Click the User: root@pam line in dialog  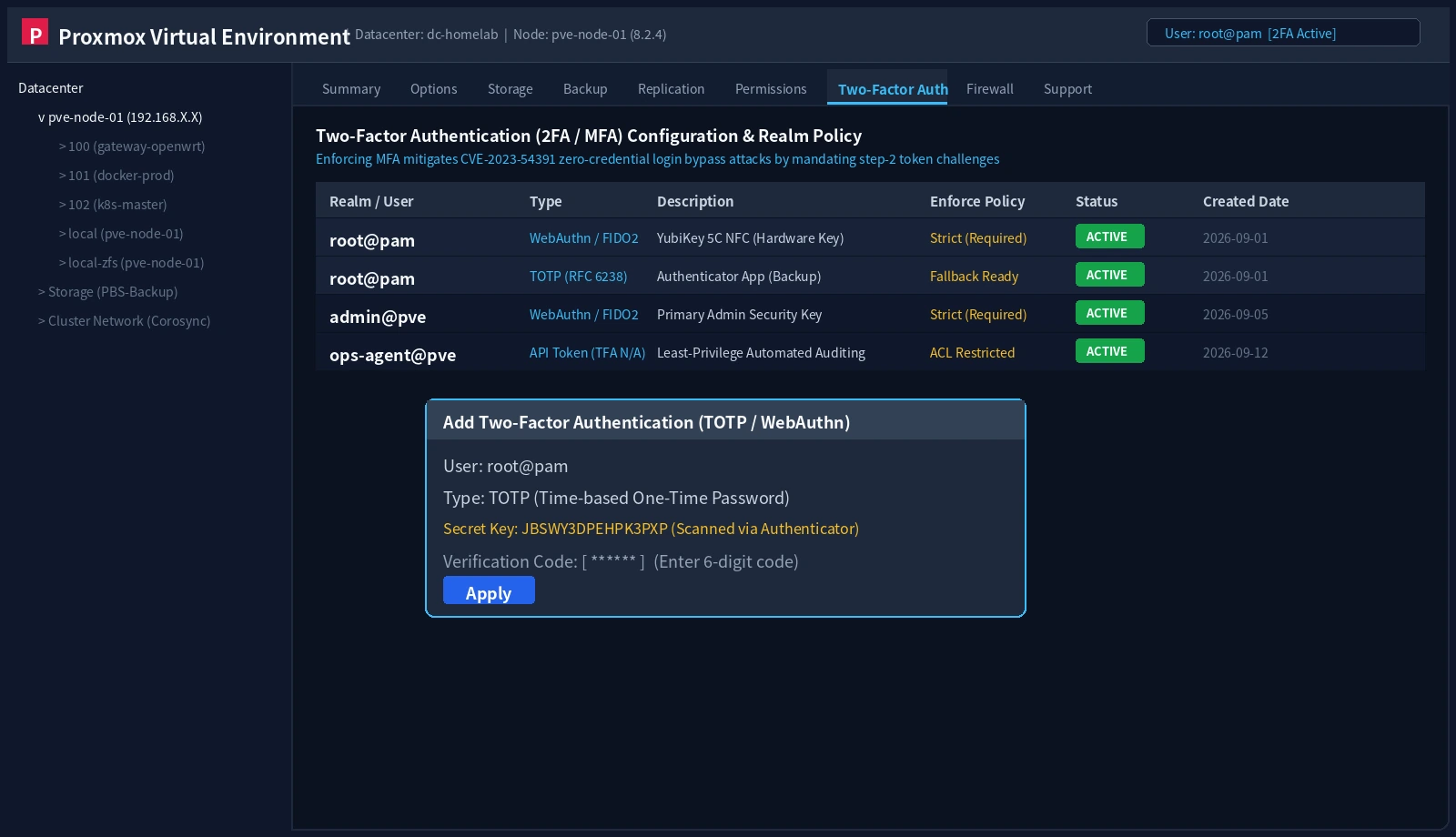coord(505,466)
